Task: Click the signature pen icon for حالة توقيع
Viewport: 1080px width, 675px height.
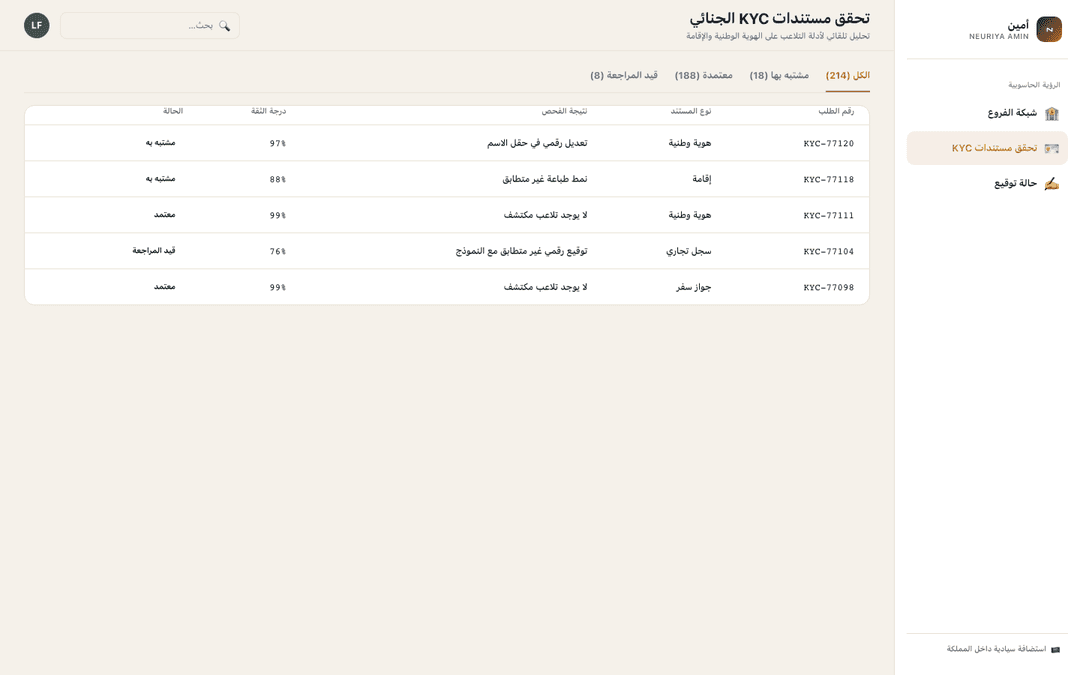Action: coord(1051,183)
